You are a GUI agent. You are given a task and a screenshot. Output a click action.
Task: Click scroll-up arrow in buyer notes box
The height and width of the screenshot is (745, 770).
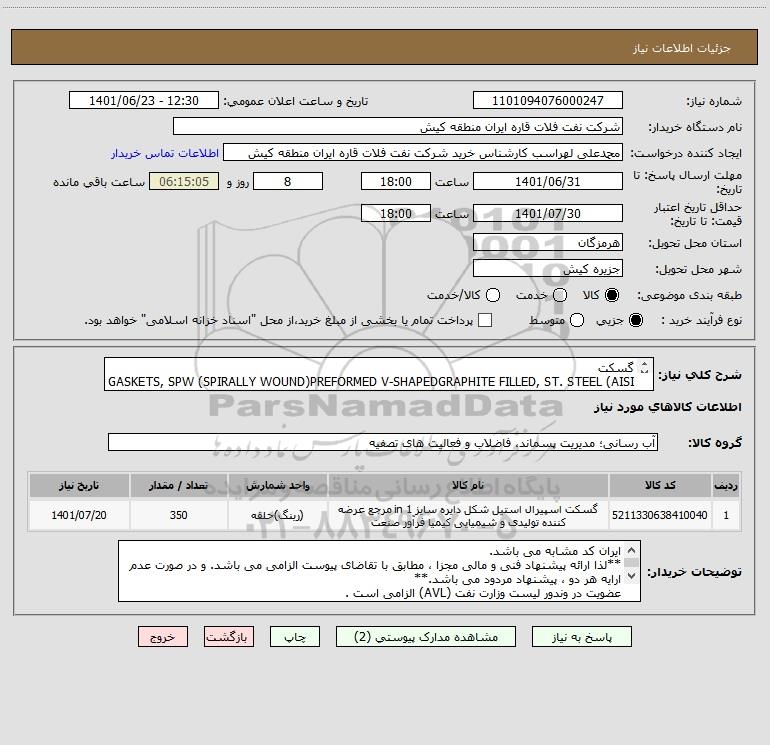coord(632,550)
